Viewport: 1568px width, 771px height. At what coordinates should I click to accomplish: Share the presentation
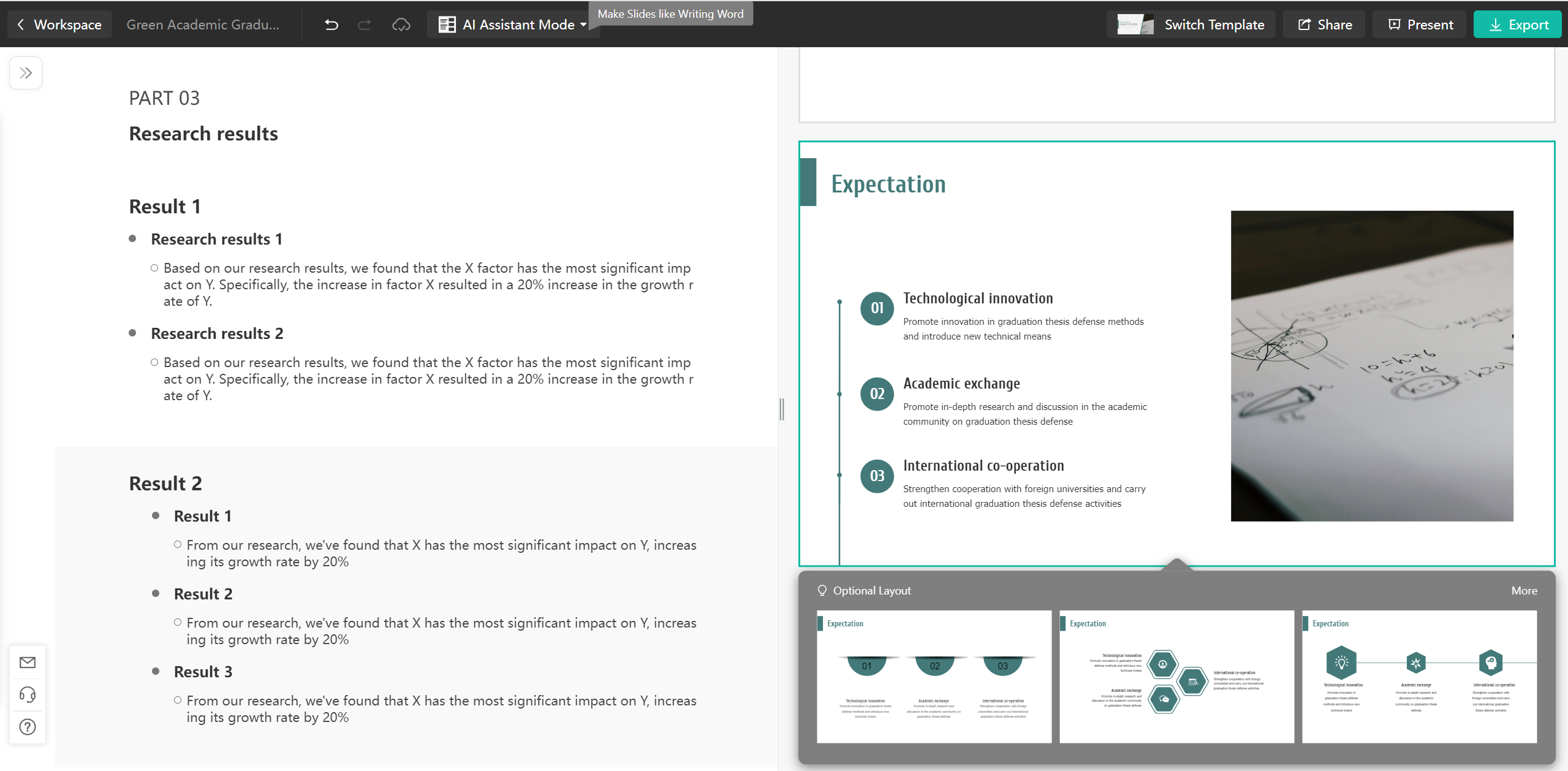1325,25
